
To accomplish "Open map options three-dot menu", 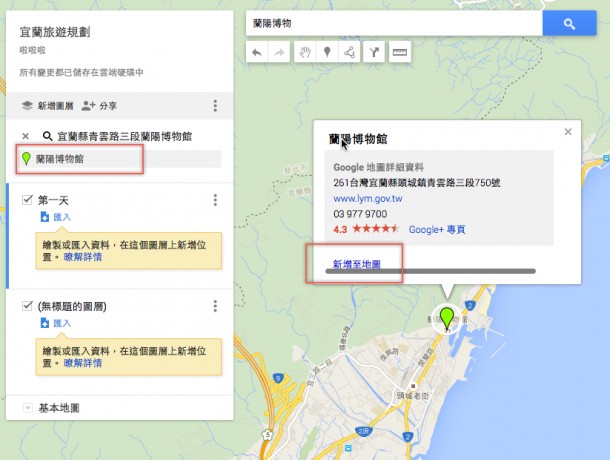I will click(215, 105).
